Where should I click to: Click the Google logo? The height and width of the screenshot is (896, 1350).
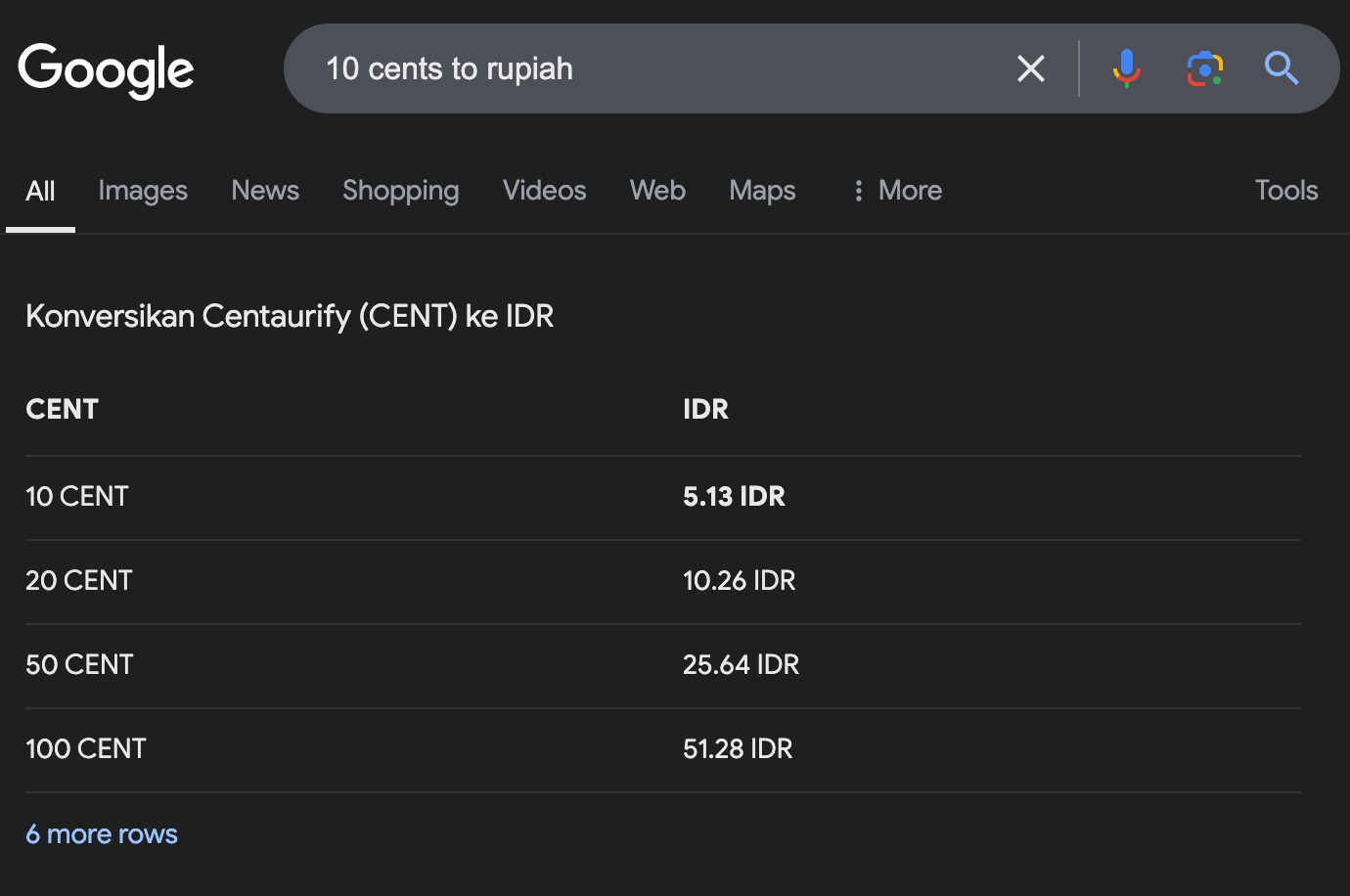(106, 69)
